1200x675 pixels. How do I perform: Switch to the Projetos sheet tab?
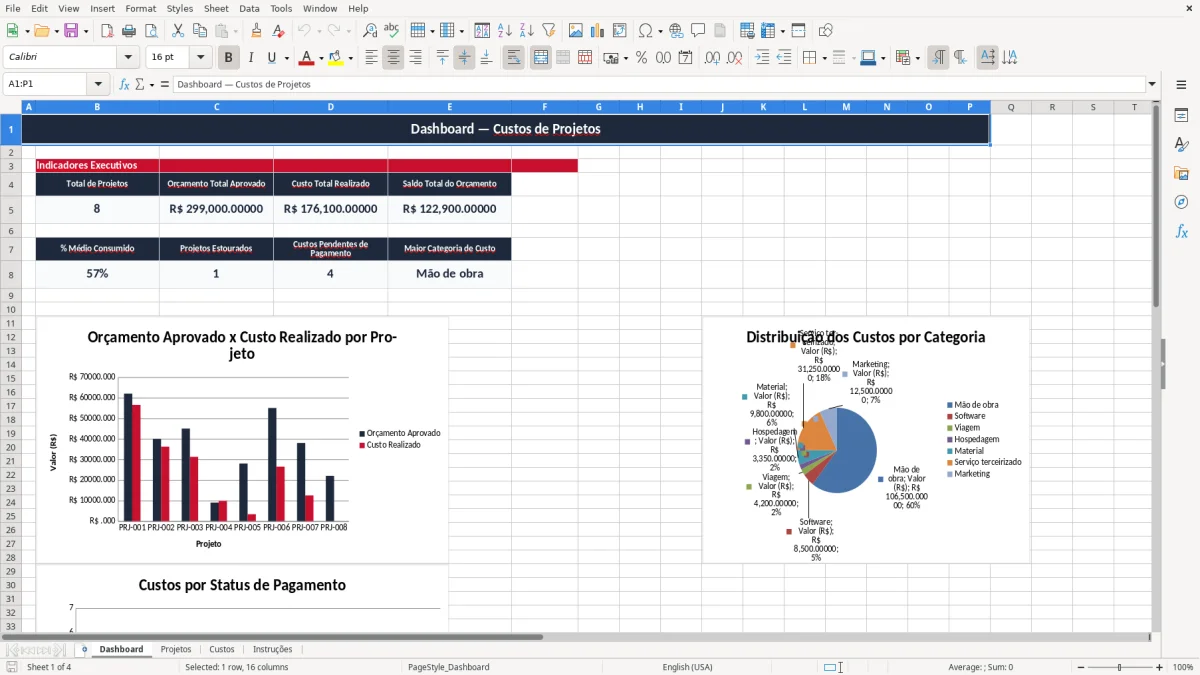[176, 649]
